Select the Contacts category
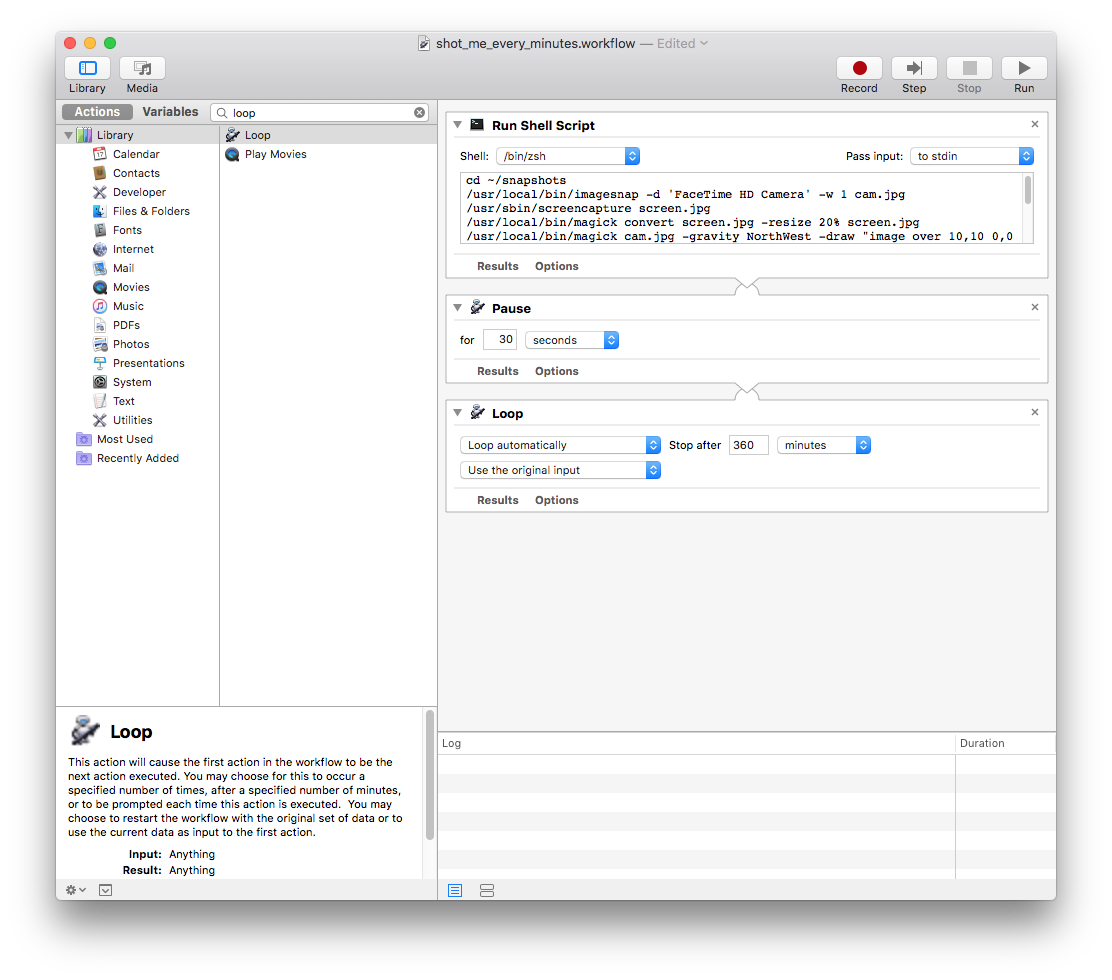Viewport: 1112px width, 980px height. click(x=136, y=173)
